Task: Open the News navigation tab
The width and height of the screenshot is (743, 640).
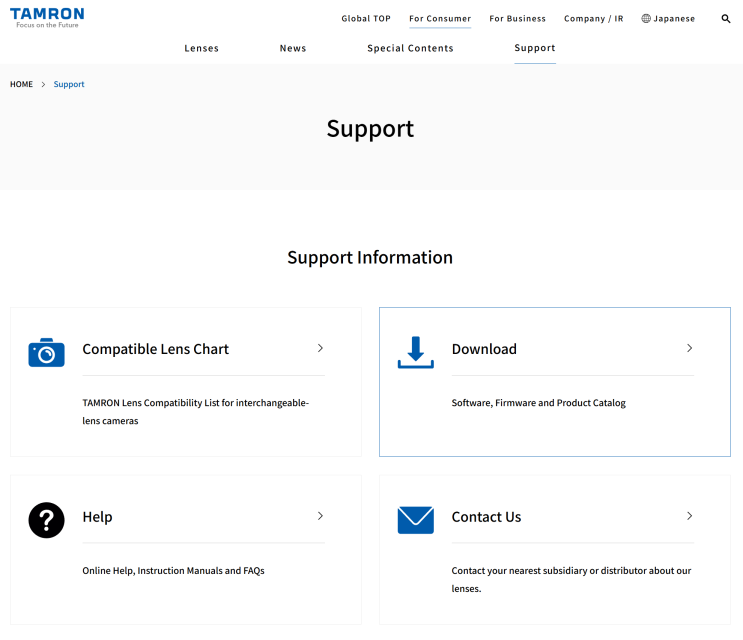Action: 293,48
